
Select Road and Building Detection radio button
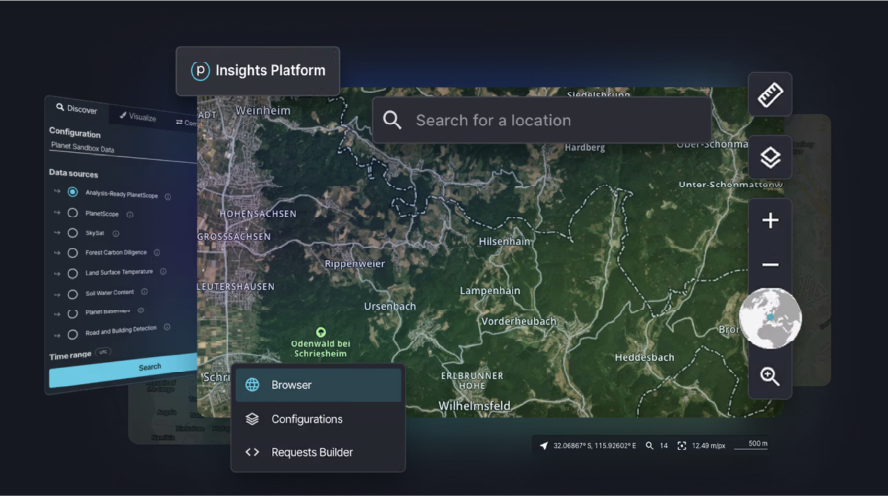(72, 335)
